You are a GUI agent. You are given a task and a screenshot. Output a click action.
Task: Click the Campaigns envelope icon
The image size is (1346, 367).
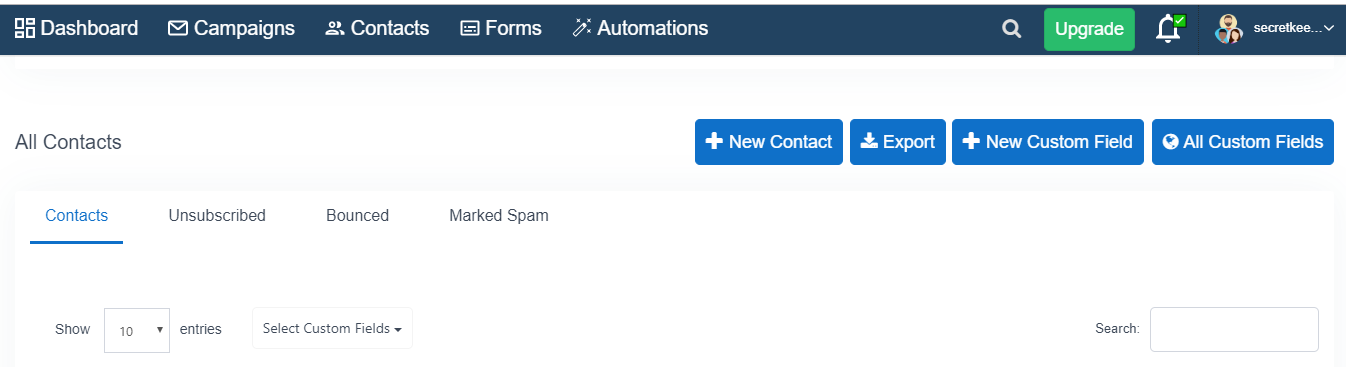click(178, 28)
